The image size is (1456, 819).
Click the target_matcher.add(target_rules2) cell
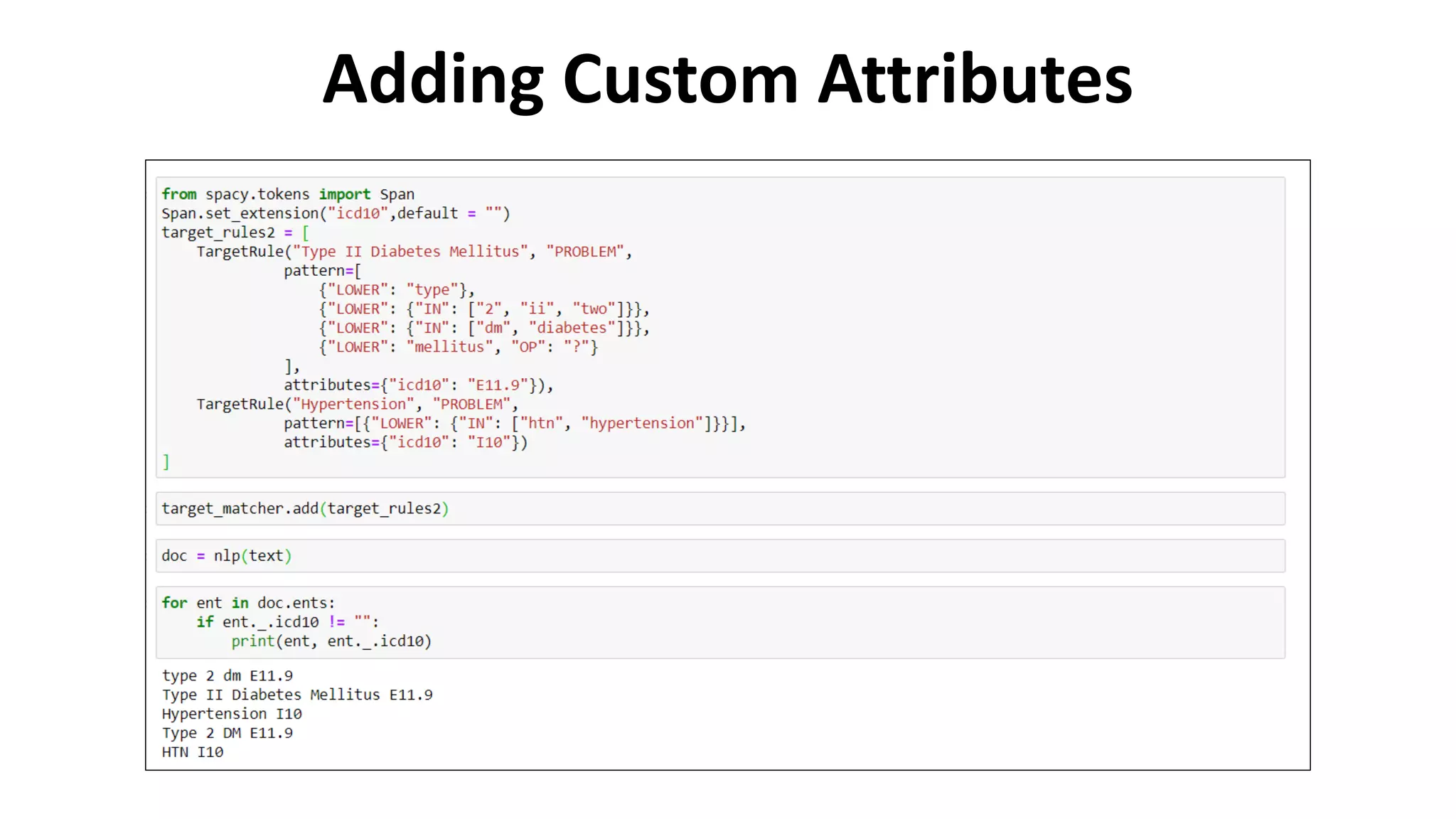[x=720, y=508]
